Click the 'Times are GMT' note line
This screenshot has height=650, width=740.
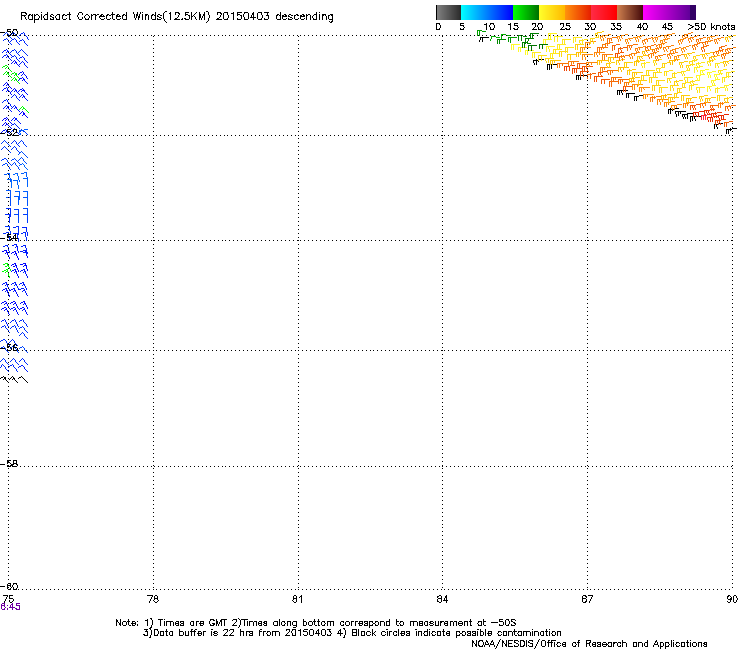pyautogui.click(x=316, y=623)
